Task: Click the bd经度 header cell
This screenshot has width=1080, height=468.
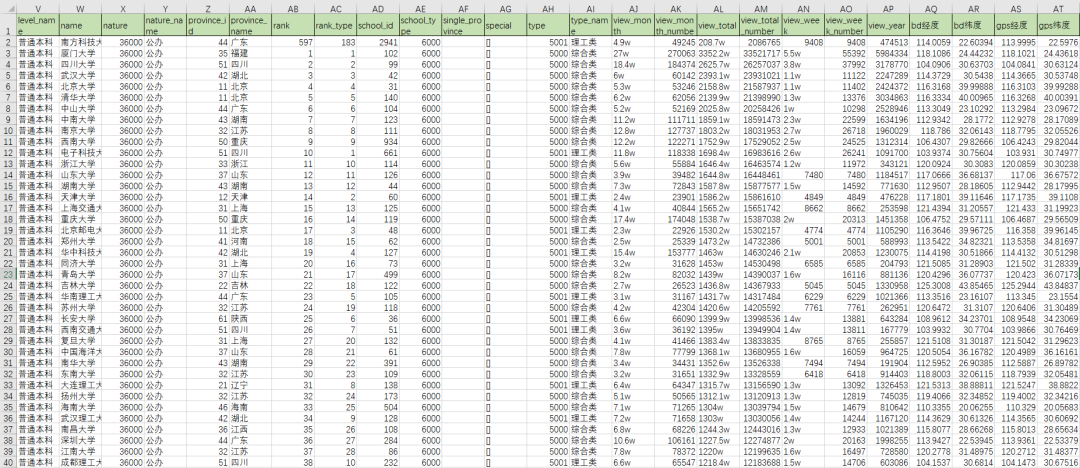Action: pyautogui.click(x=931, y=25)
